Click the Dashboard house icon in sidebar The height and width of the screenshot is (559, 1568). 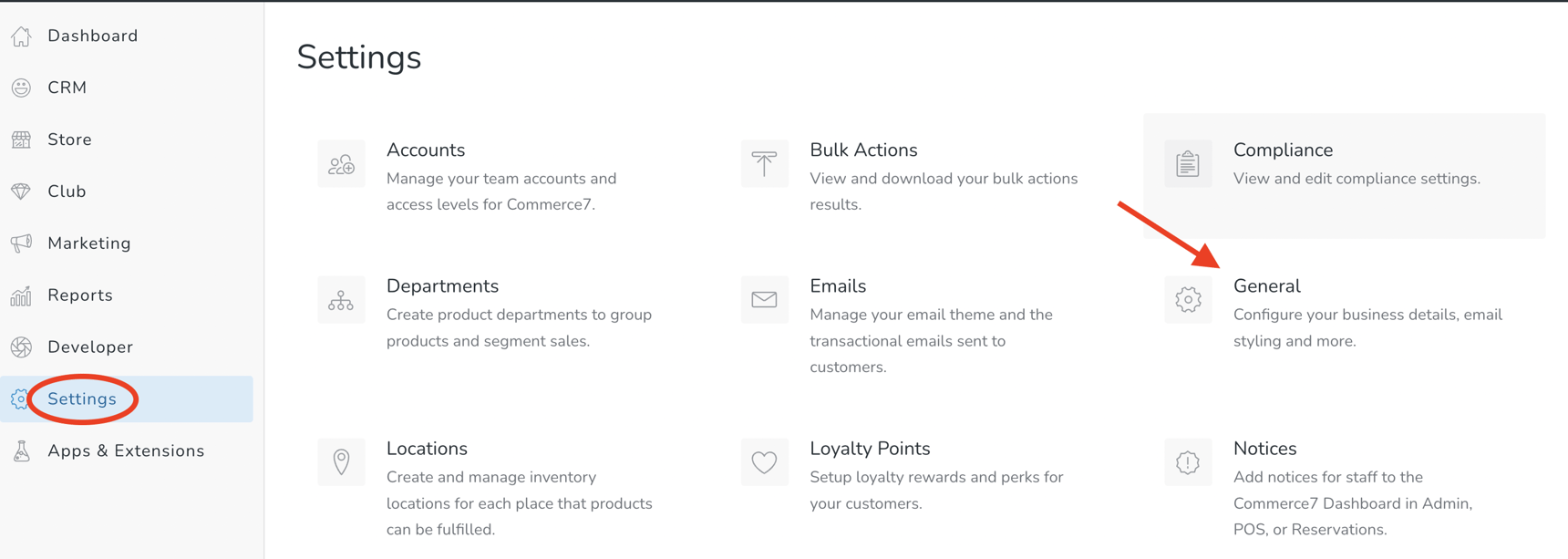[22, 36]
